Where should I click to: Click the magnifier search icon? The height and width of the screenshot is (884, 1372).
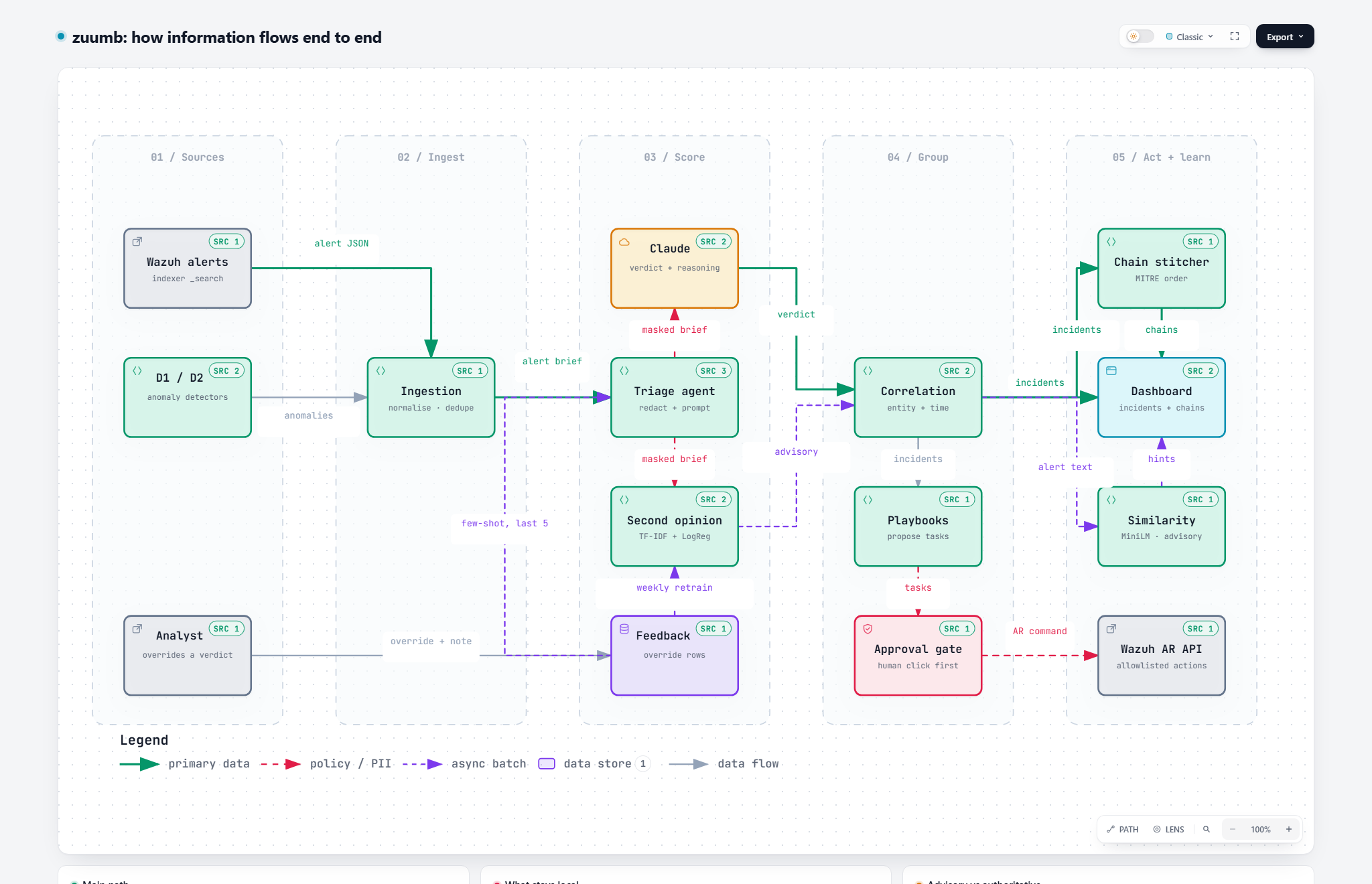point(1207,829)
